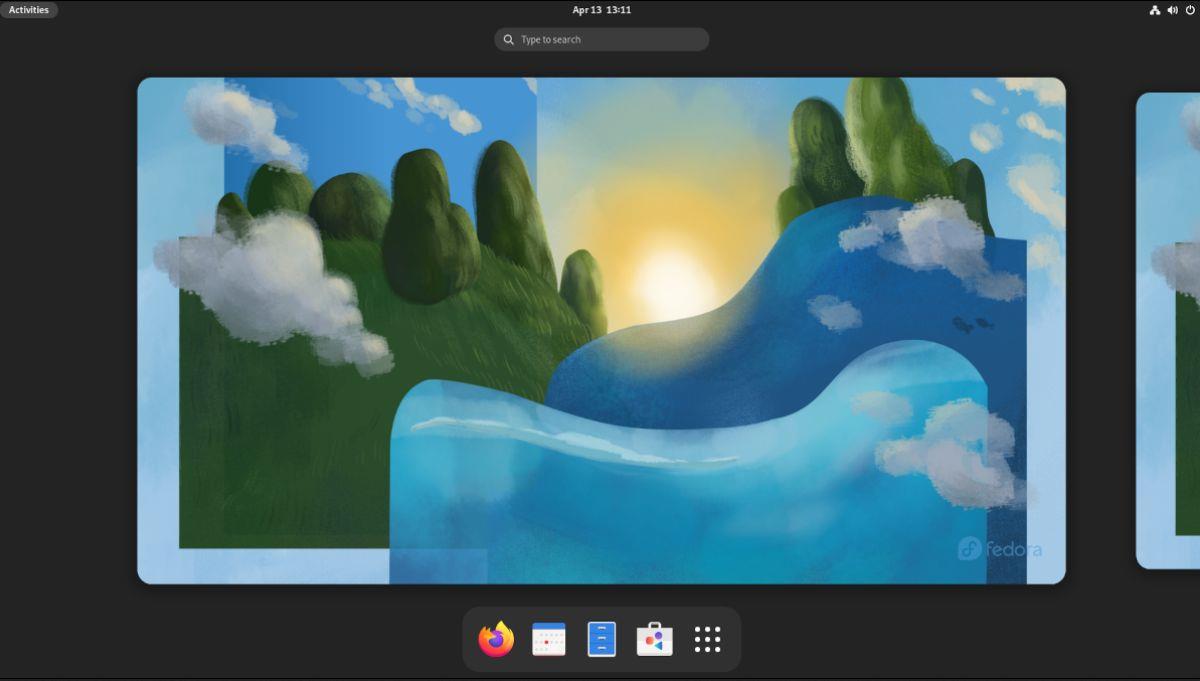The image size is (1200, 681).
Task: Click the magnifier icon in the search bar
Action: pyautogui.click(x=508, y=39)
